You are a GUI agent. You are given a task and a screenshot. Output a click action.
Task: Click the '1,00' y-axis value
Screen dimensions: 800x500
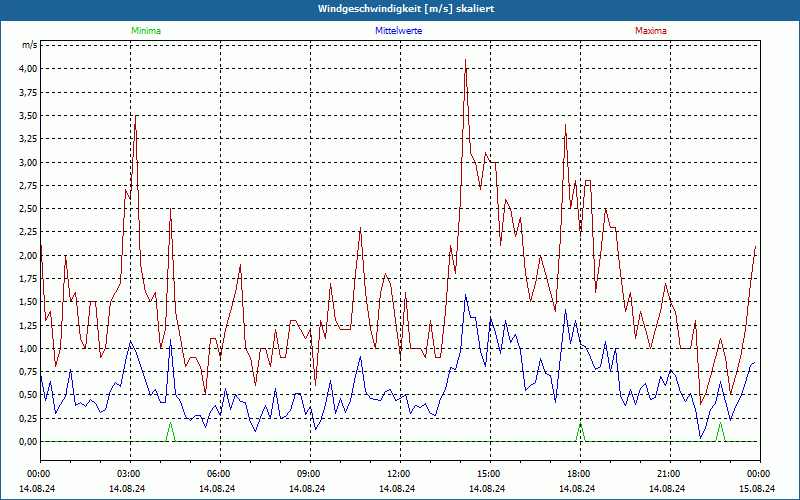pos(28,348)
